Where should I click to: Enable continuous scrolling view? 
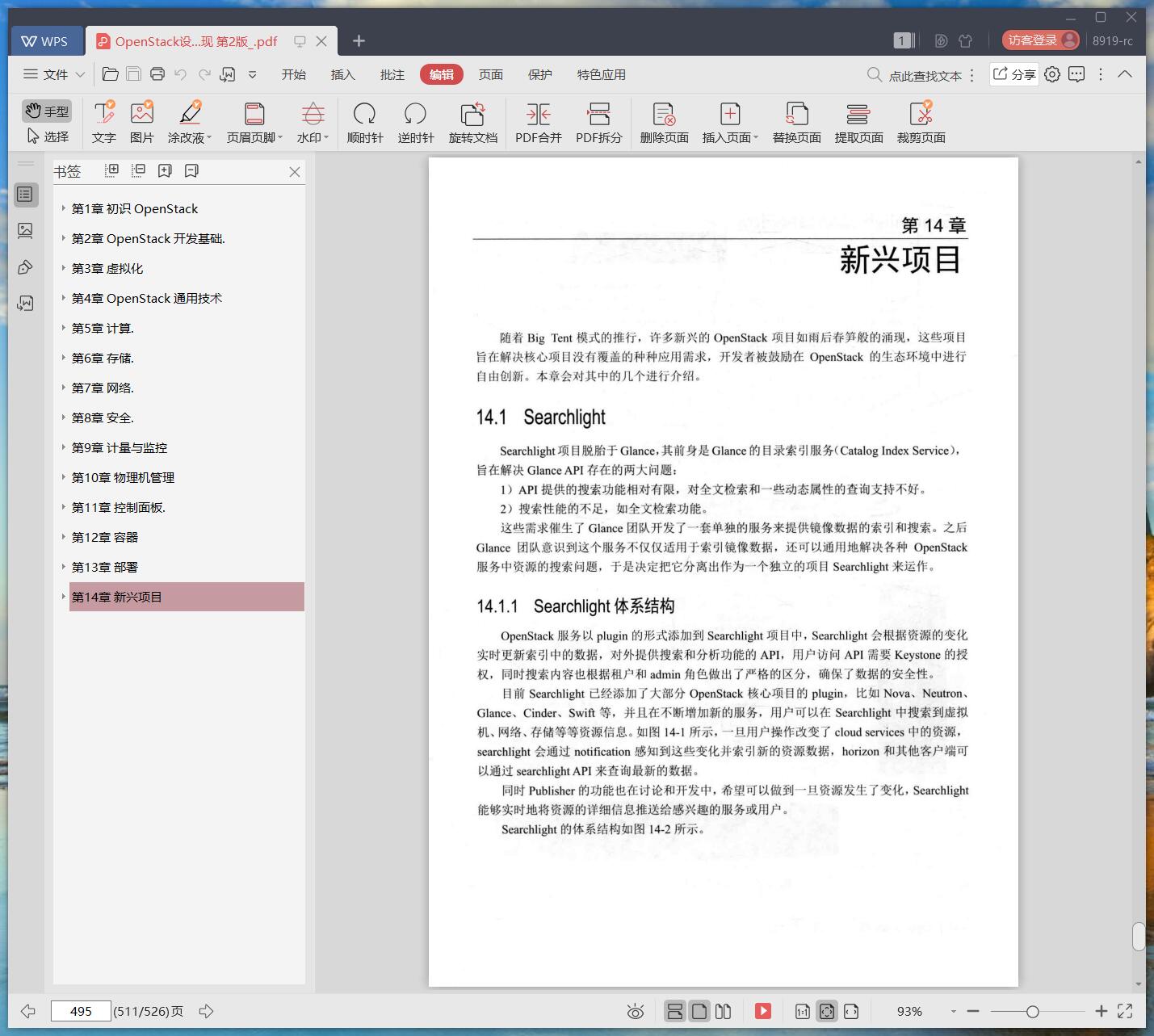pyautogui.click(x=675, y=1011)
